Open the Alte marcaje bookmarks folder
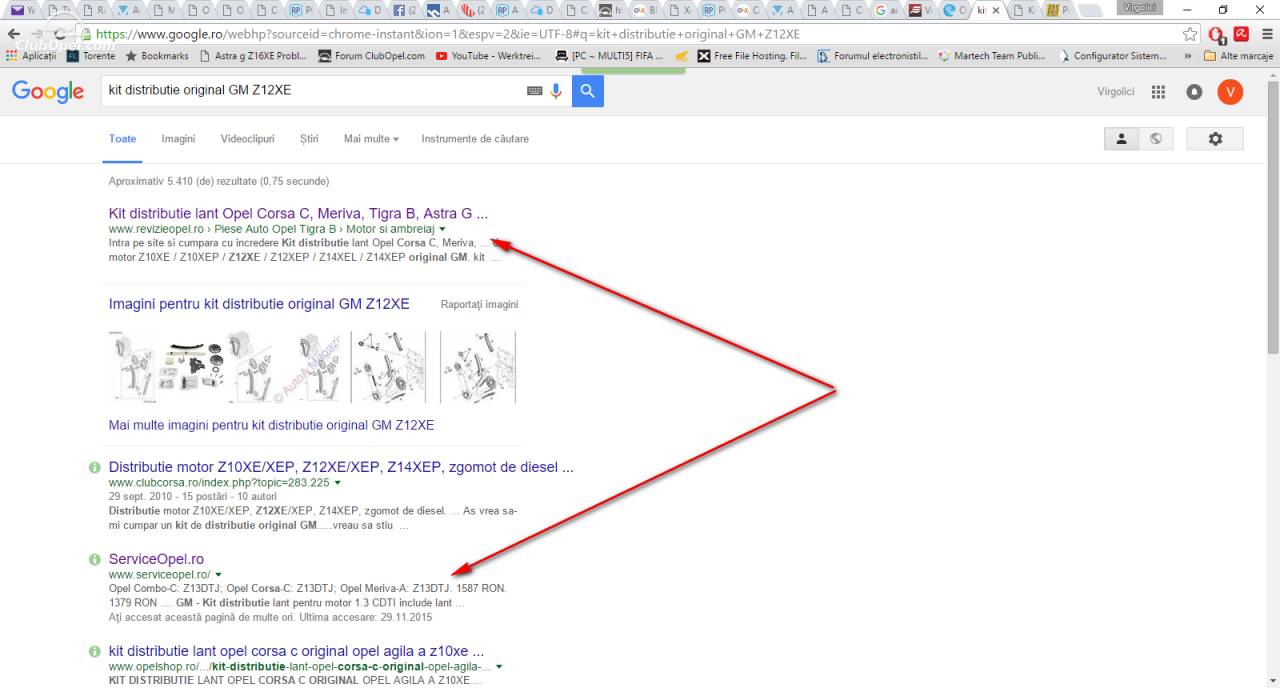 tap(1238, 56)
